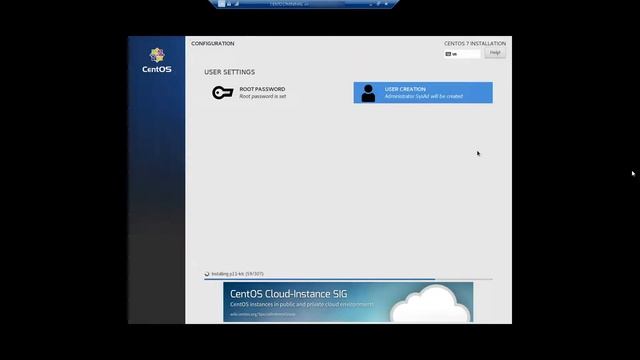Click the 'USER SETTINGS' heading

coord(229,72)
